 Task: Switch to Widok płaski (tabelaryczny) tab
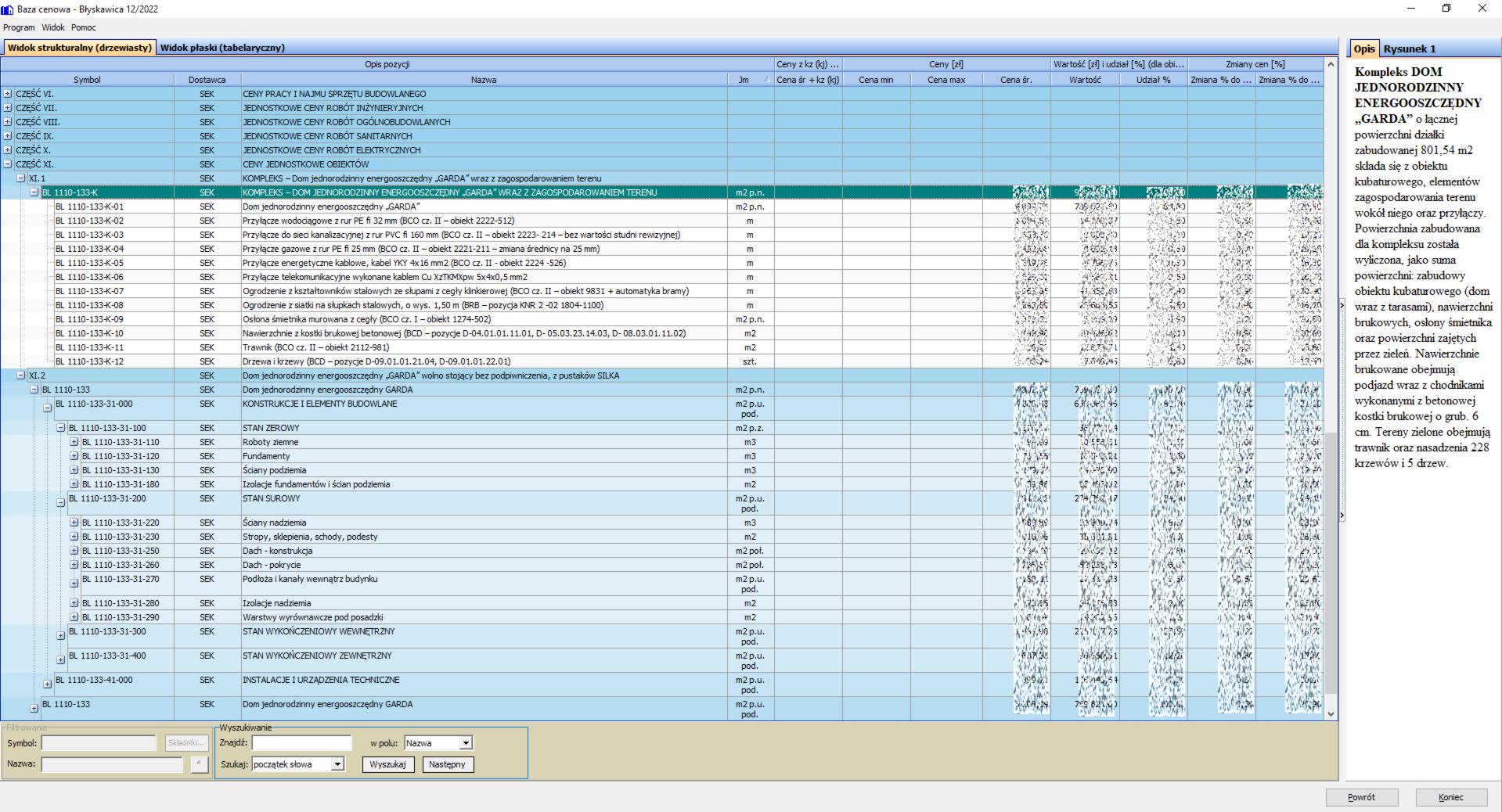click(x=222, y=48)
